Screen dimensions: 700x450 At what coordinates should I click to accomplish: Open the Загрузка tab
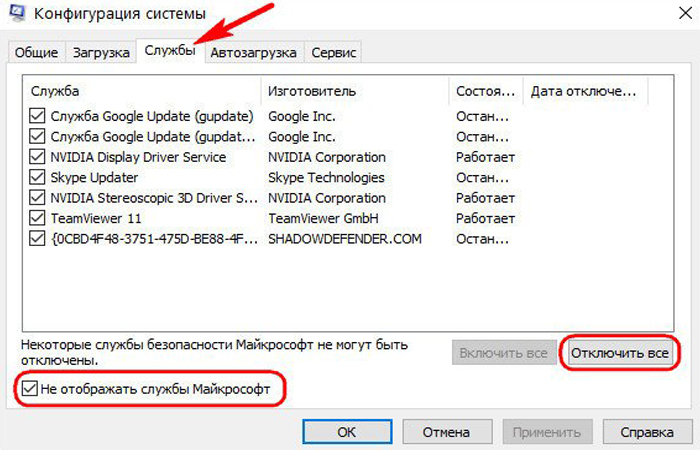click(x=99, y=53)
